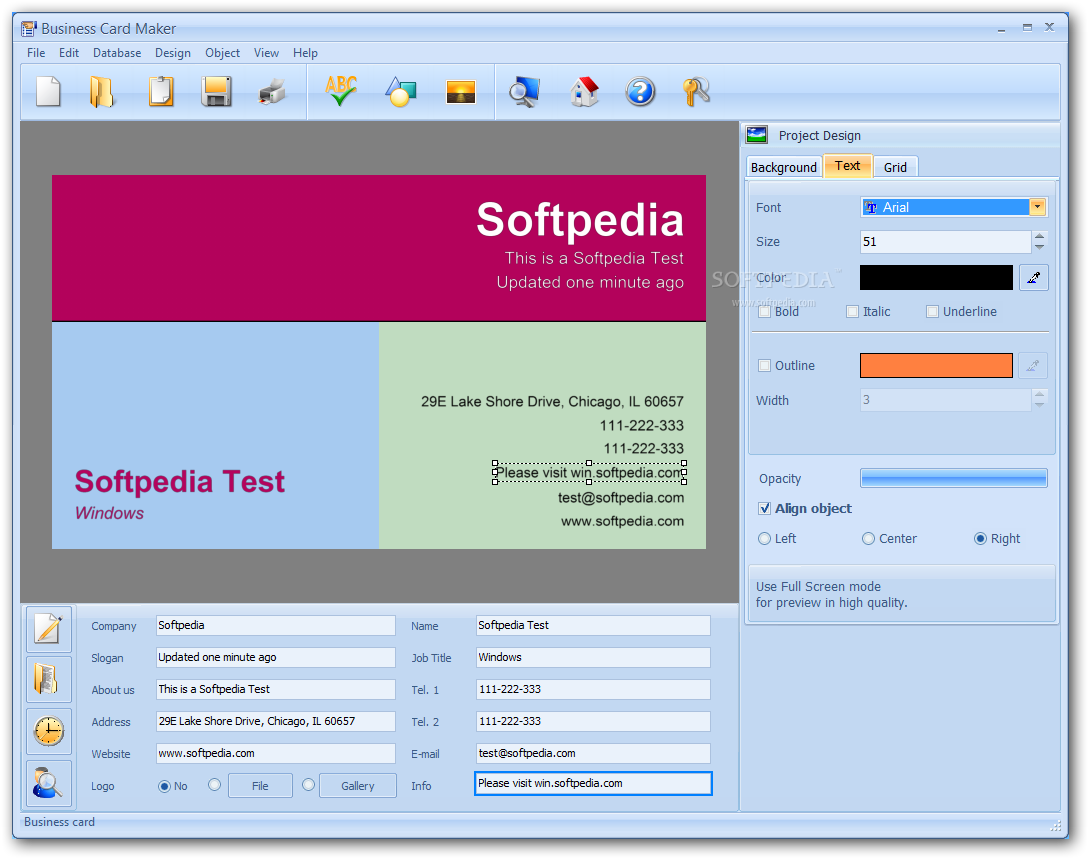This screenshot has height=859, width=1089.
Task: Open the Database menu
Action: pos(117,53)
